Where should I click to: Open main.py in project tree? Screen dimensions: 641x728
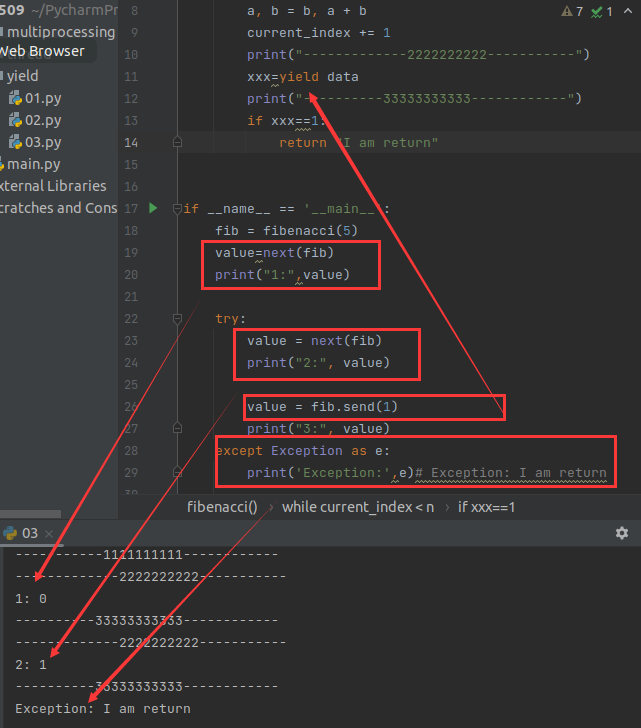click(x=33, y=164)
